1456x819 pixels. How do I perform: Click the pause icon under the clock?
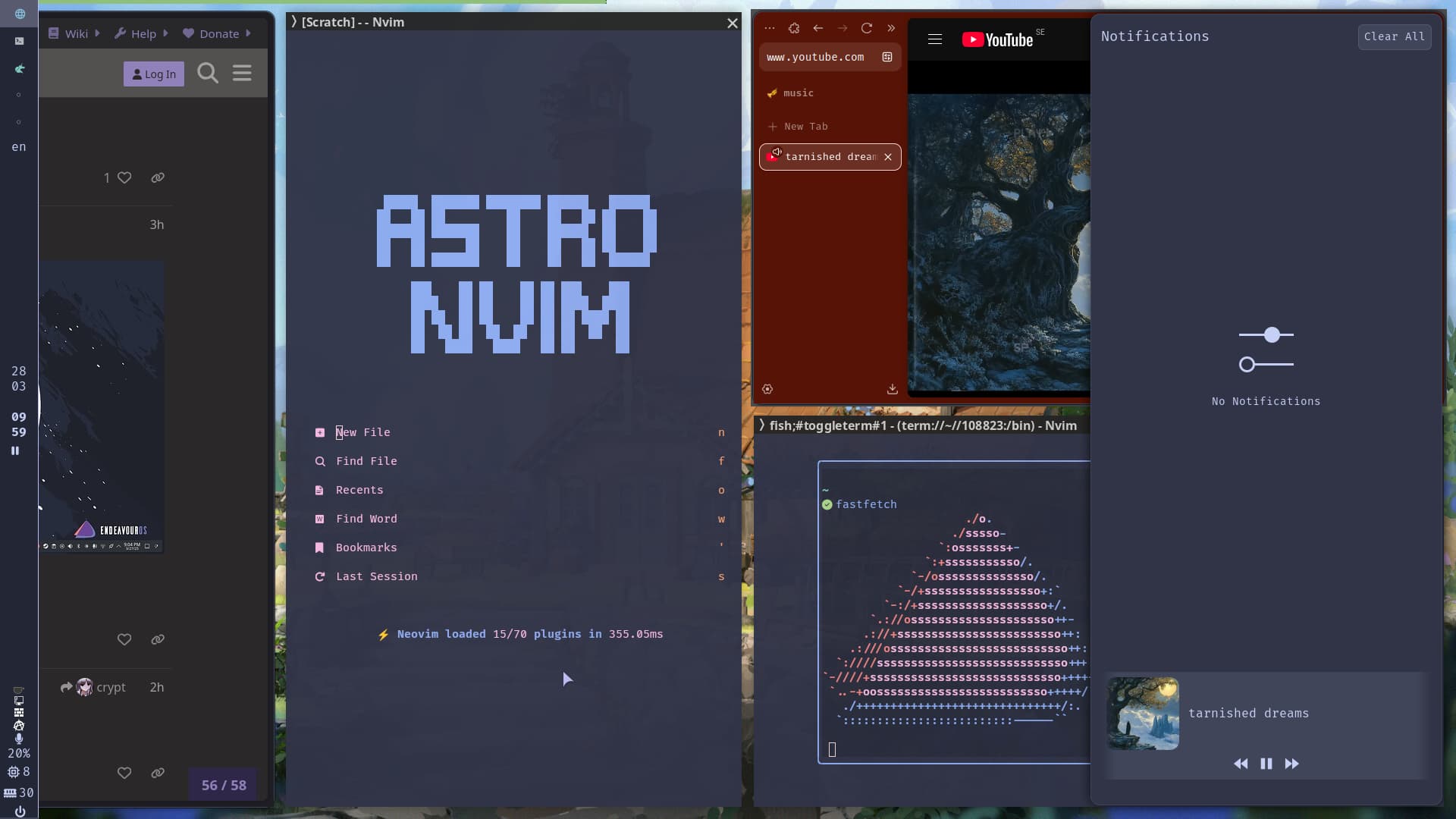point(14,450)
